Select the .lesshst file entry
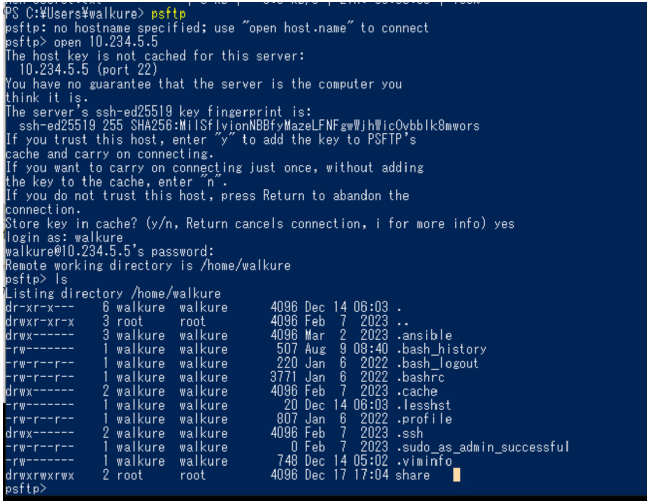Viewport: 651px width, 501px height. pos(424,405)
